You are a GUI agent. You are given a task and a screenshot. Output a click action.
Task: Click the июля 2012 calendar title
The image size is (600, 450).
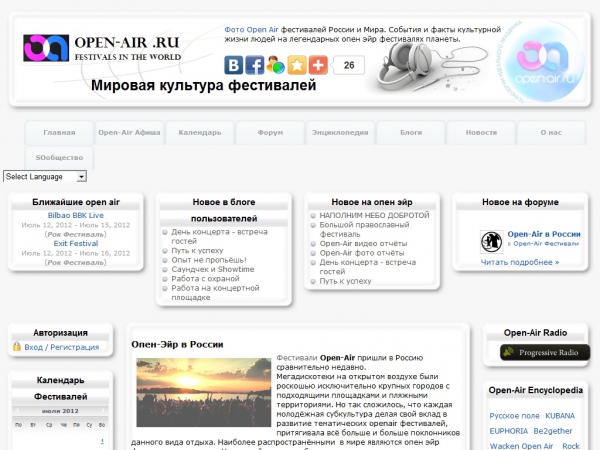pyautogui.click(x=60, y=411)
